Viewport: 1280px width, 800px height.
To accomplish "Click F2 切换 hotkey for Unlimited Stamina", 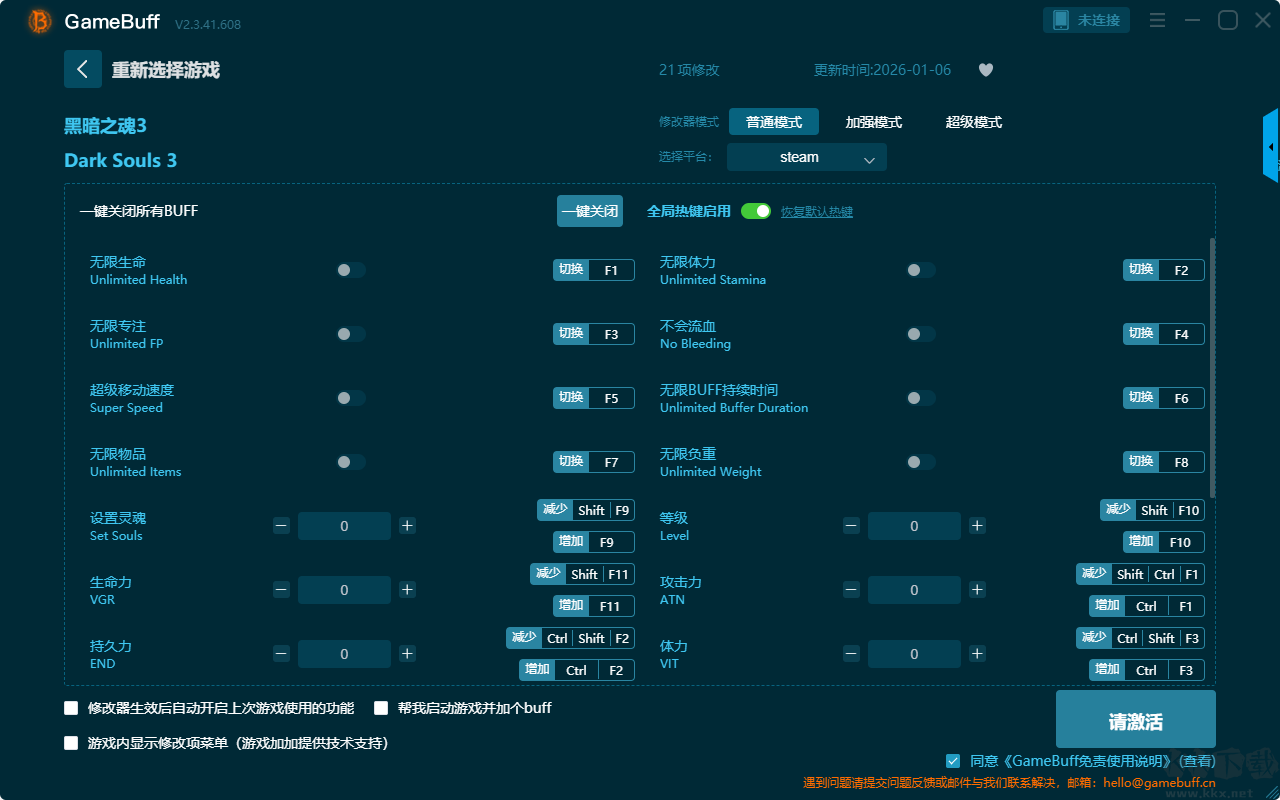I will (x=1164, y=270).
